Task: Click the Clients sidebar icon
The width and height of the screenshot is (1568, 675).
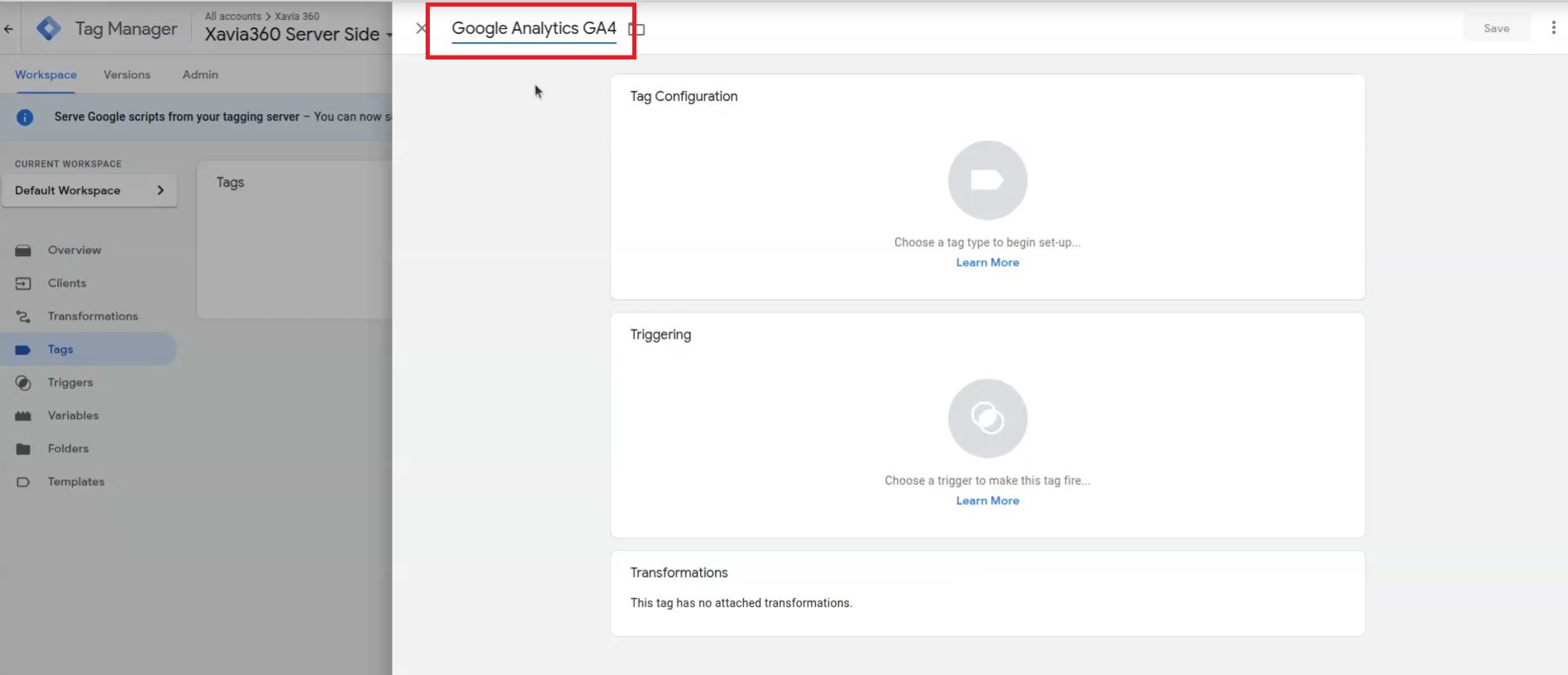Action: tap(23, 283)
